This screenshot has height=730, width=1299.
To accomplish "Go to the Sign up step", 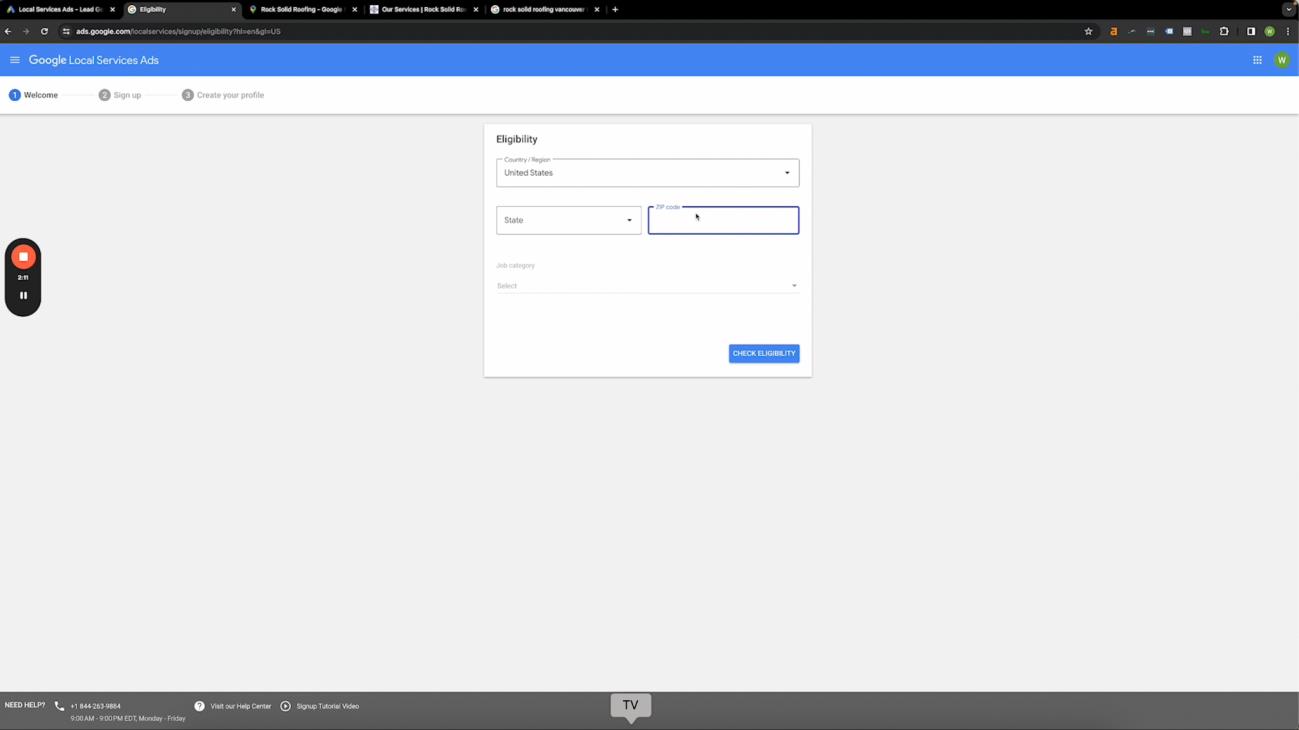I will pos(120,95).
